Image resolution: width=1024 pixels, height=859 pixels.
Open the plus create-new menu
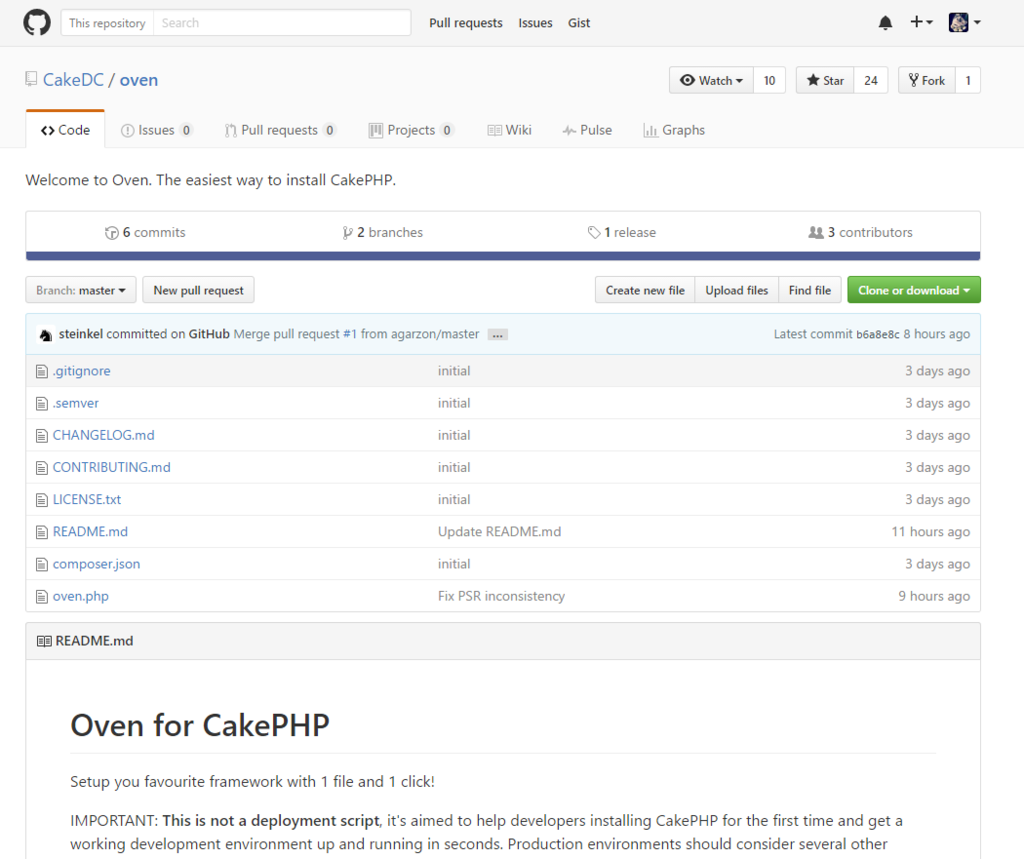click(x=921, y=22)
